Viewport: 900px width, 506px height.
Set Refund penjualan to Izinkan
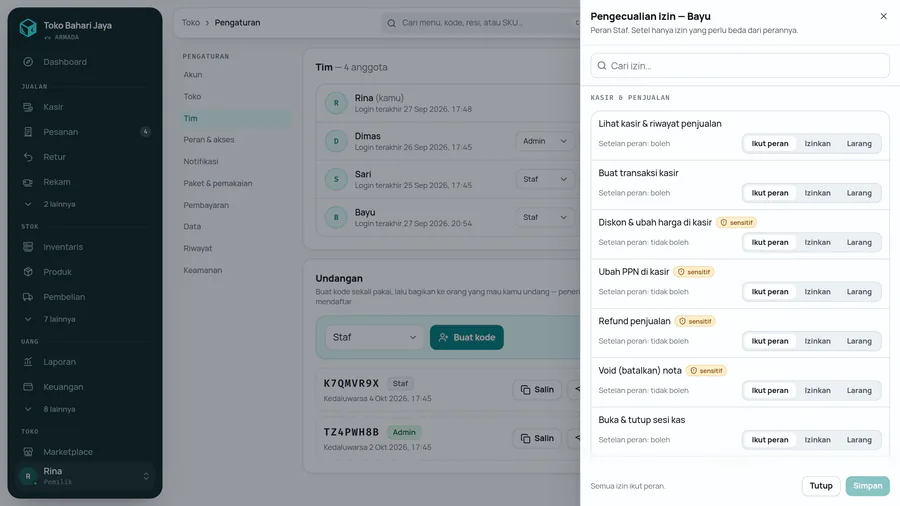(x=817, y=341)
